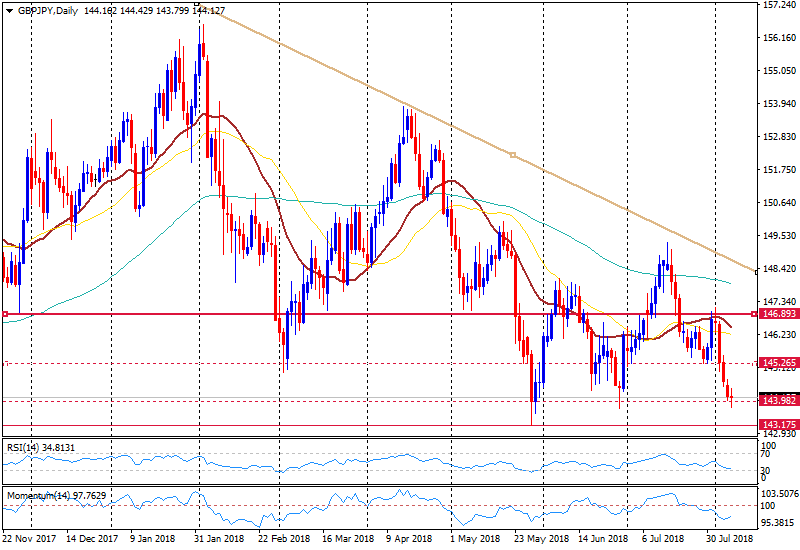800x550 pixels.
Task: Select the right handle of 146.893 line
Action: [754, 314]
